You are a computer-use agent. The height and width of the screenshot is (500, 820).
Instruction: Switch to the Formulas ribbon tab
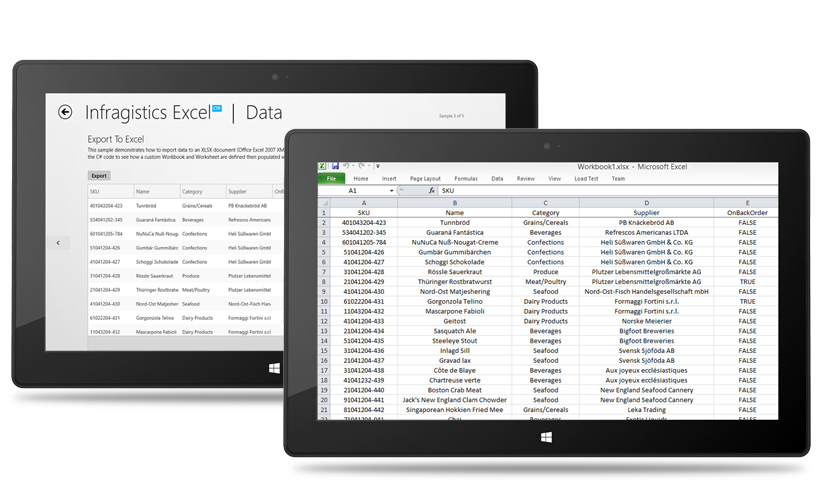click(x=466, y=178)
